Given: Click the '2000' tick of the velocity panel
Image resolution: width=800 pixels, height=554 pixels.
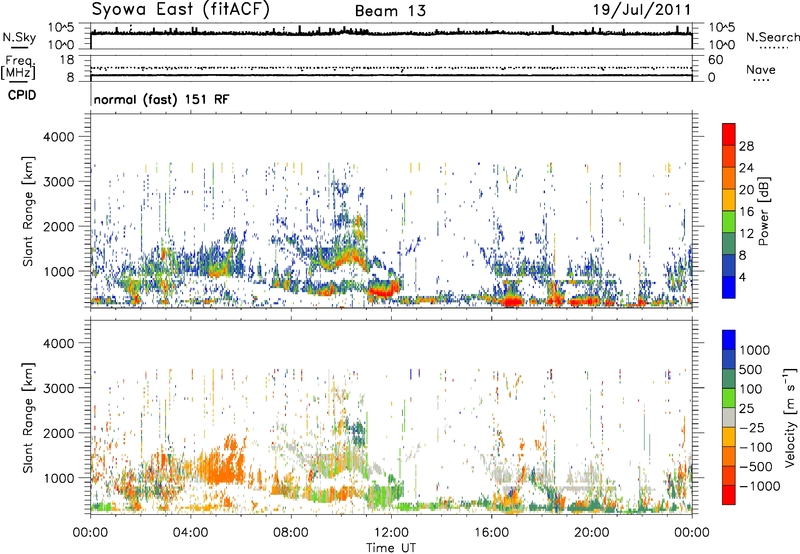Looking at the screenshot, I should 58,433.
